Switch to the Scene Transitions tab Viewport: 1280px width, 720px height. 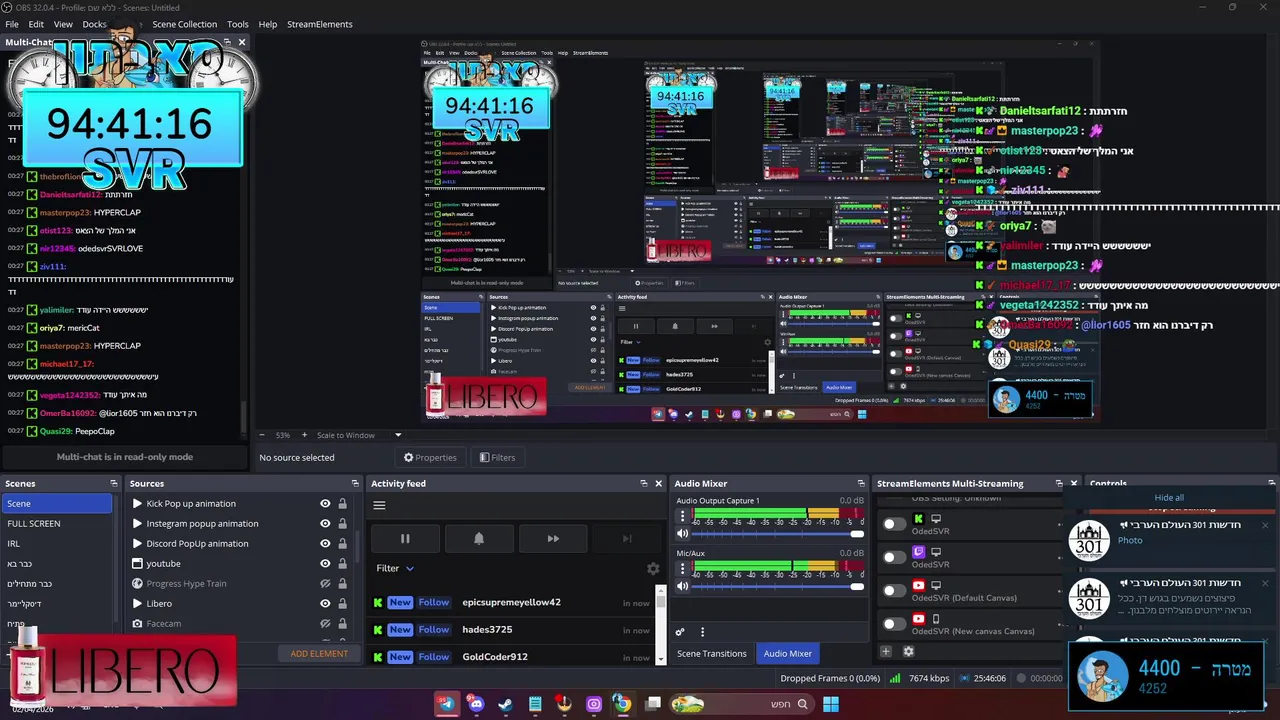(712, 654)
